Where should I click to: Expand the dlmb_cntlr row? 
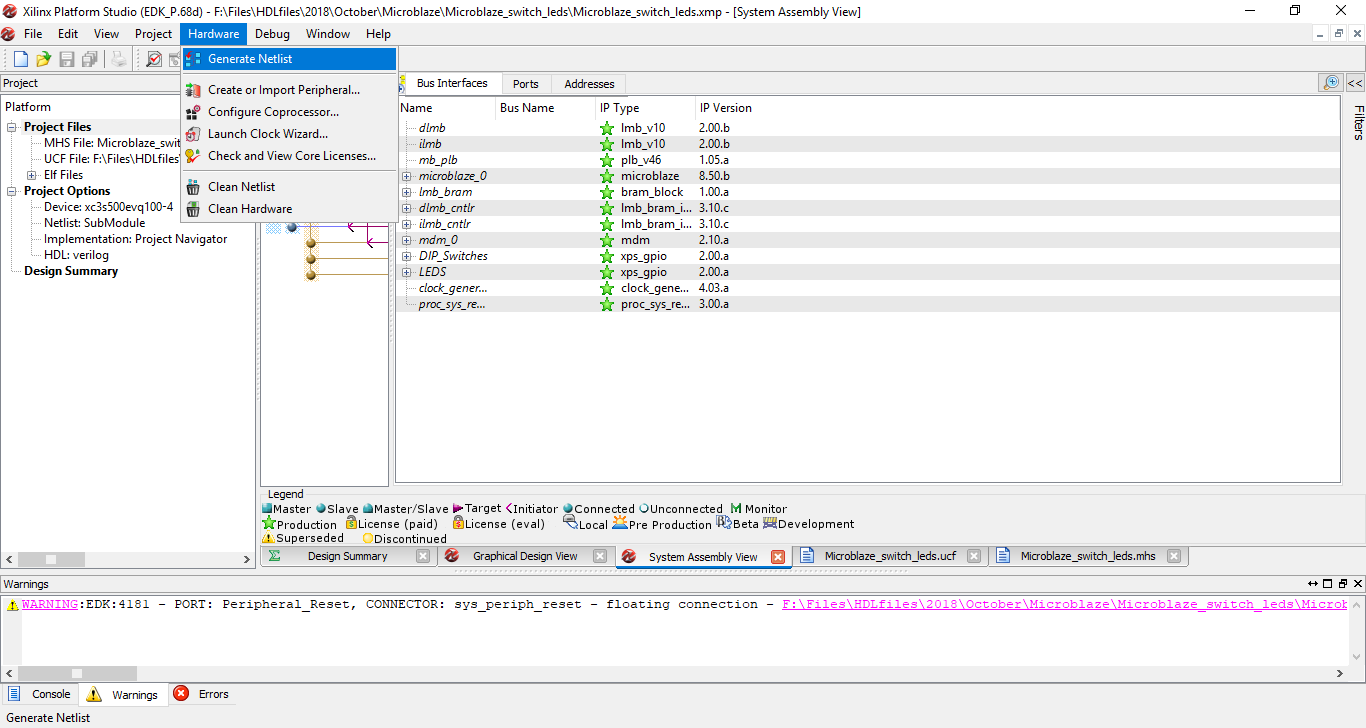407,208
